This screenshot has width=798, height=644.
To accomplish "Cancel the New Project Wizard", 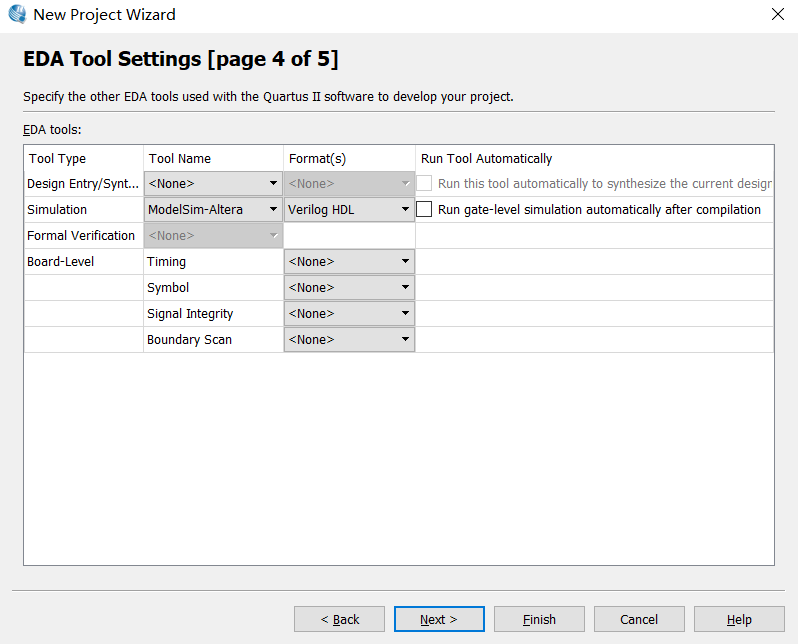I will pos(639,619).
